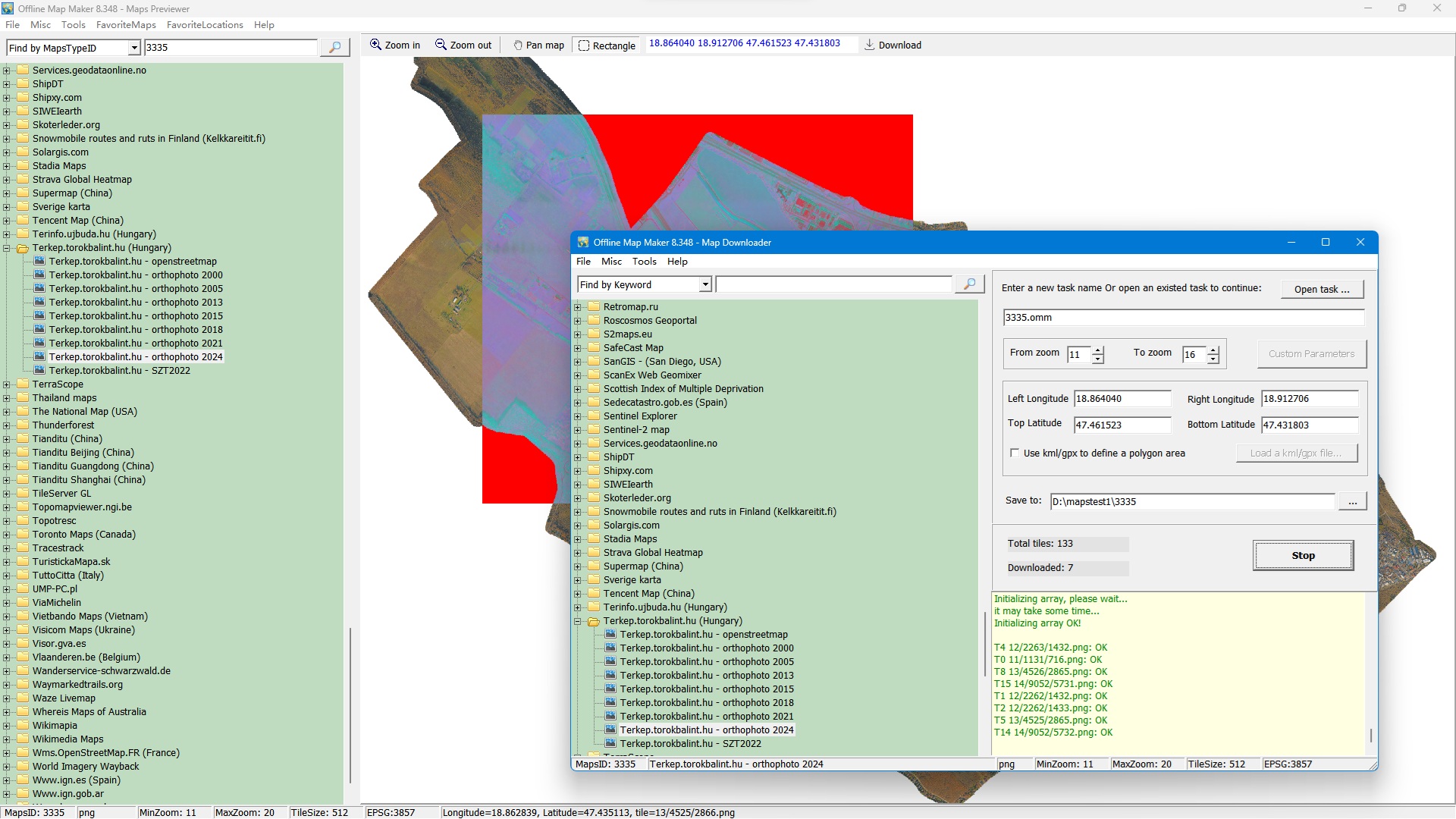Expand the Sentinel Explorer folder node

pos(578,416)
